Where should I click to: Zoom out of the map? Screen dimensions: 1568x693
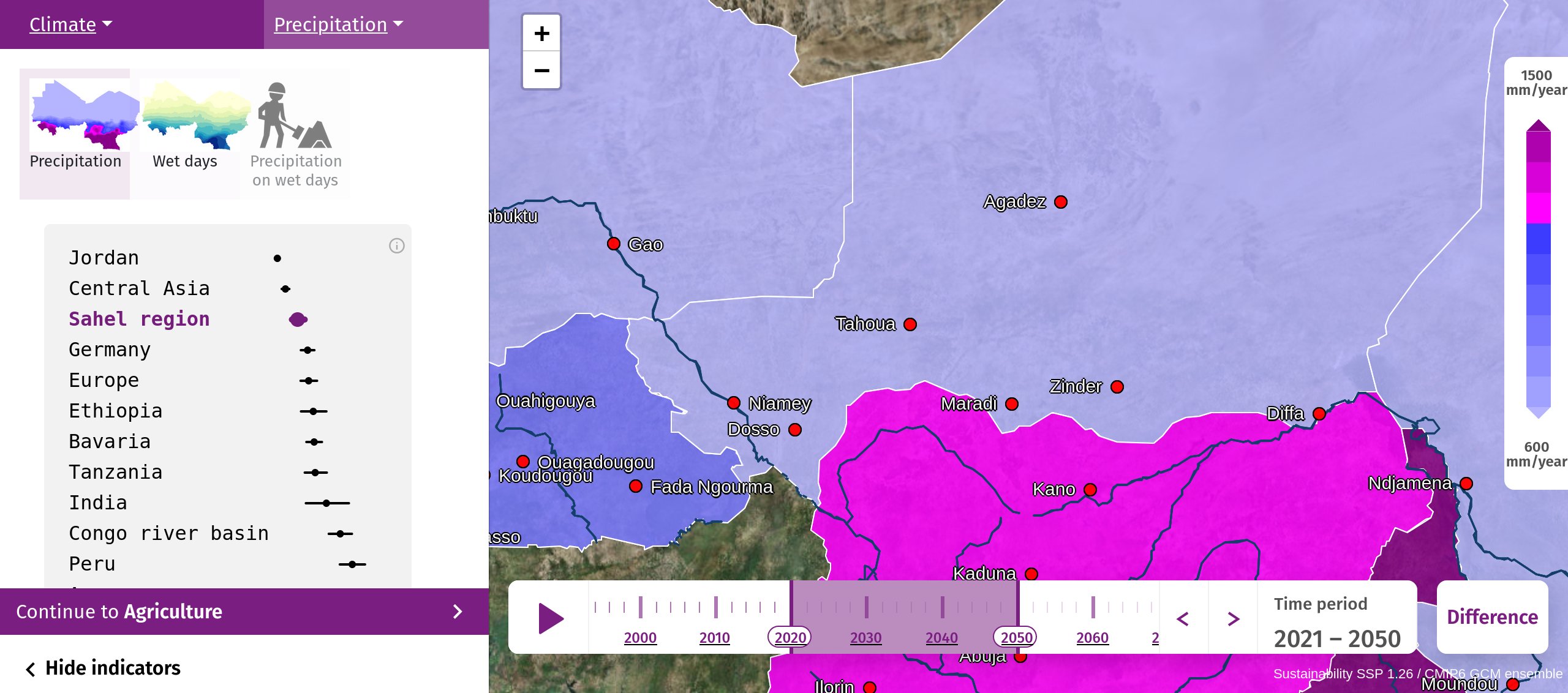[541, 70]
